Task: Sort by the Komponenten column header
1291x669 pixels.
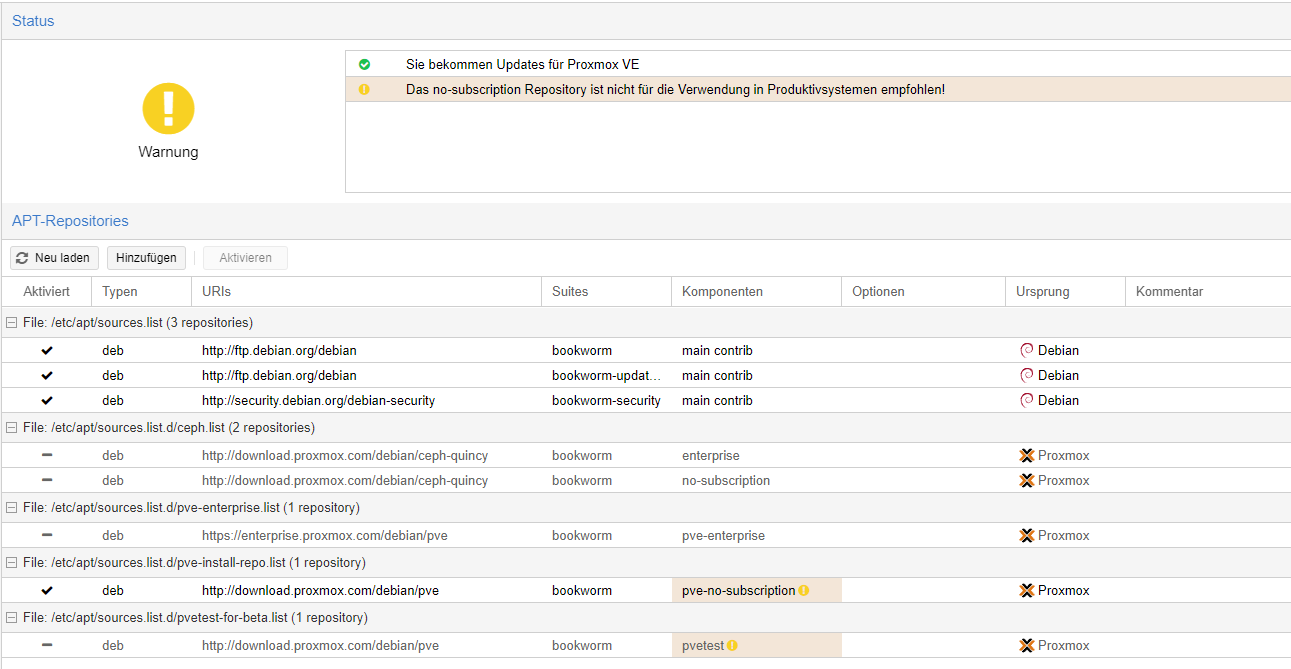Action: tap(722, 292)
